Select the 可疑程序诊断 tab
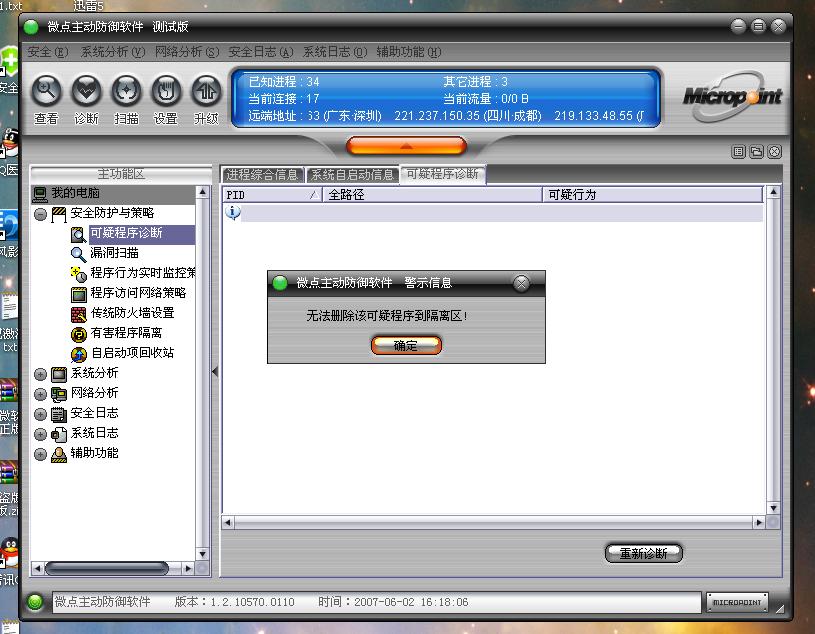 [x=442, y=174]
